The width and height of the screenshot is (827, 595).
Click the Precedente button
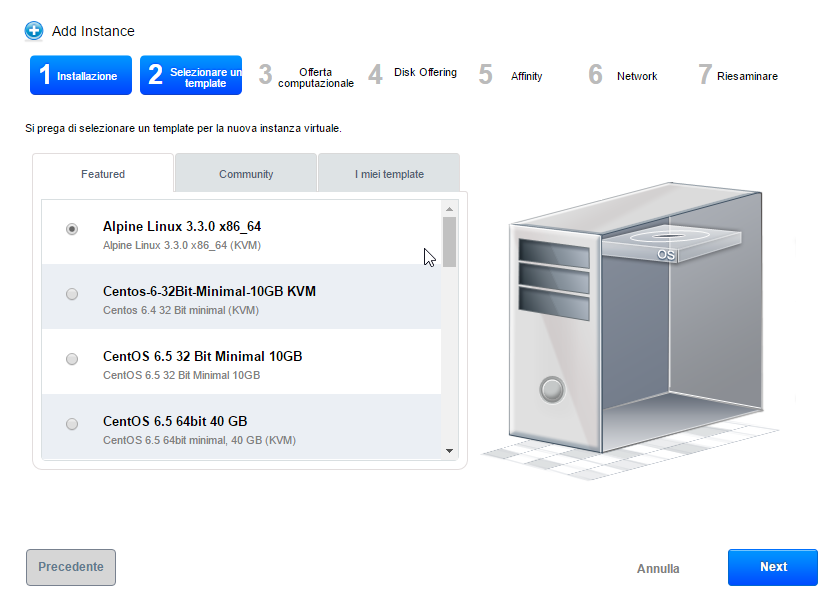(71, 567)
